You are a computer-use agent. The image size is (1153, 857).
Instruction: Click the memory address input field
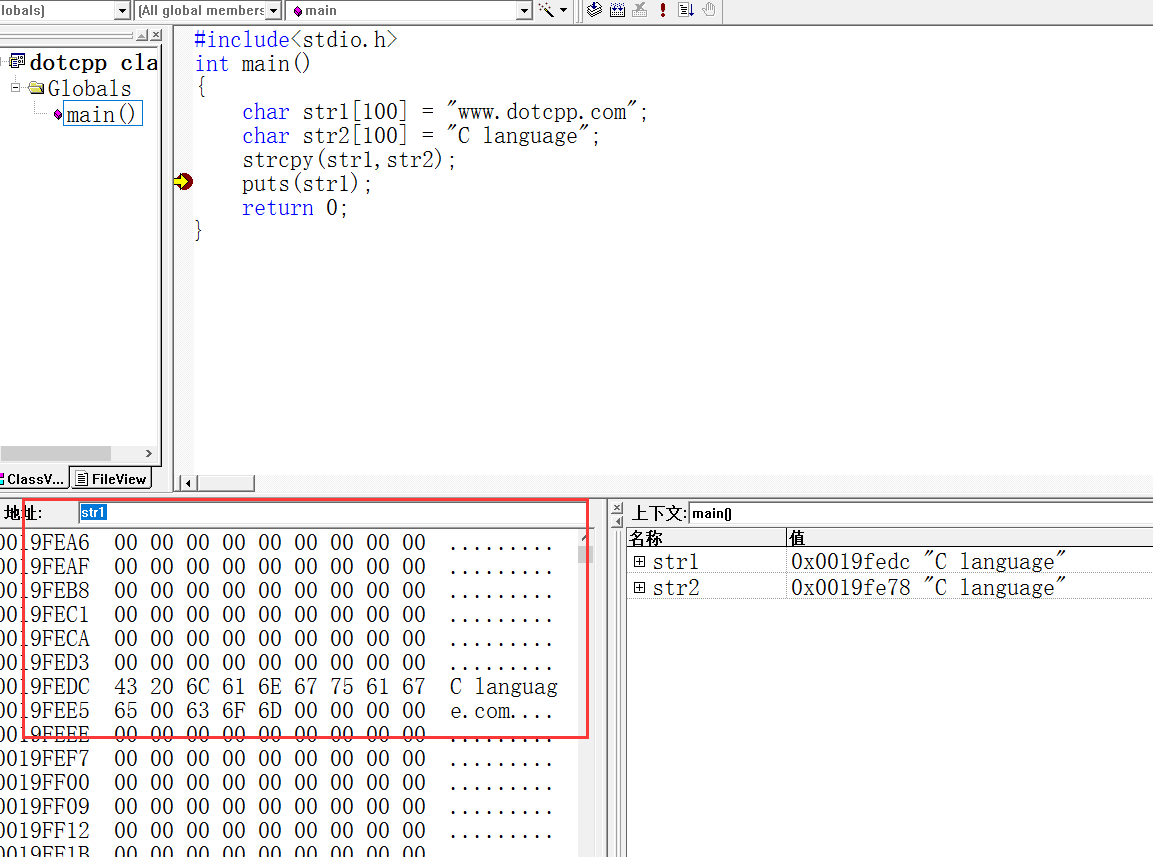pos(330,513)
